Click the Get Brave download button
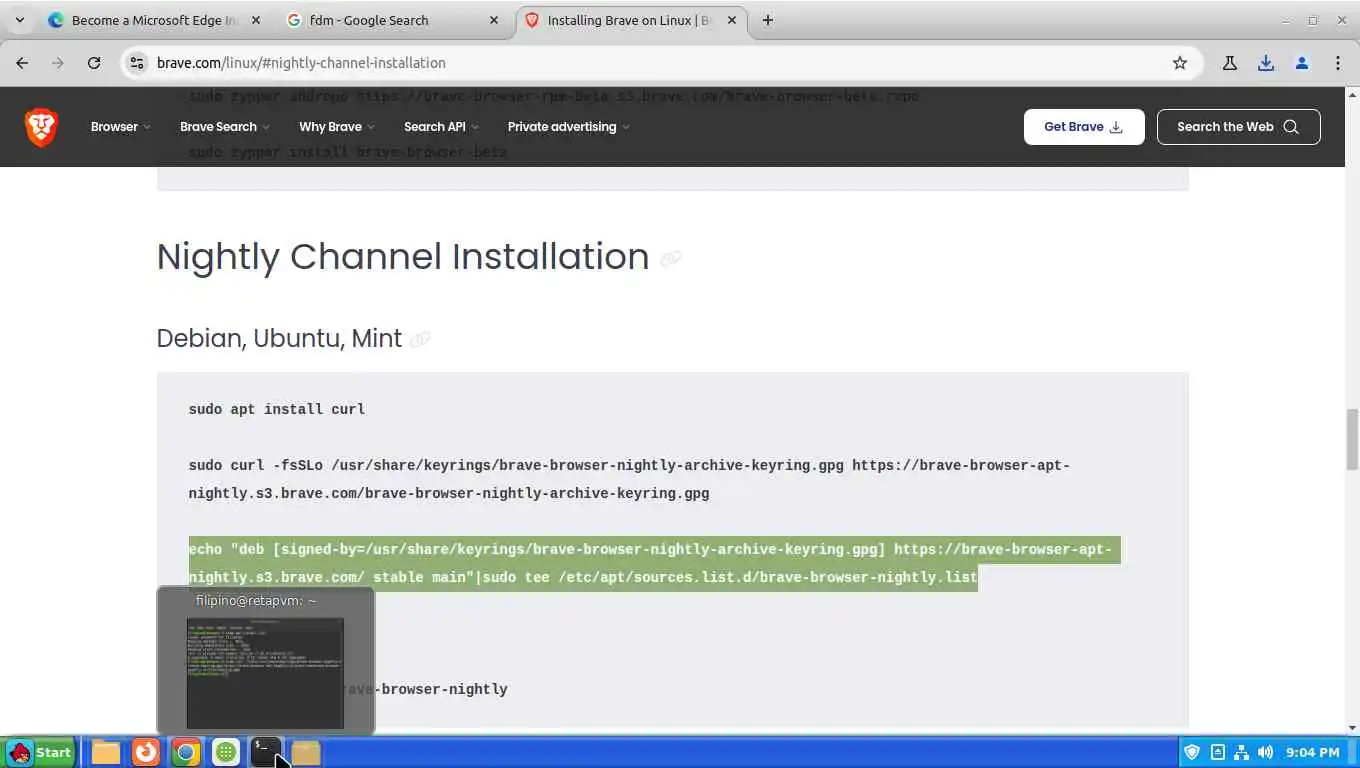 tap(1084, 127)
